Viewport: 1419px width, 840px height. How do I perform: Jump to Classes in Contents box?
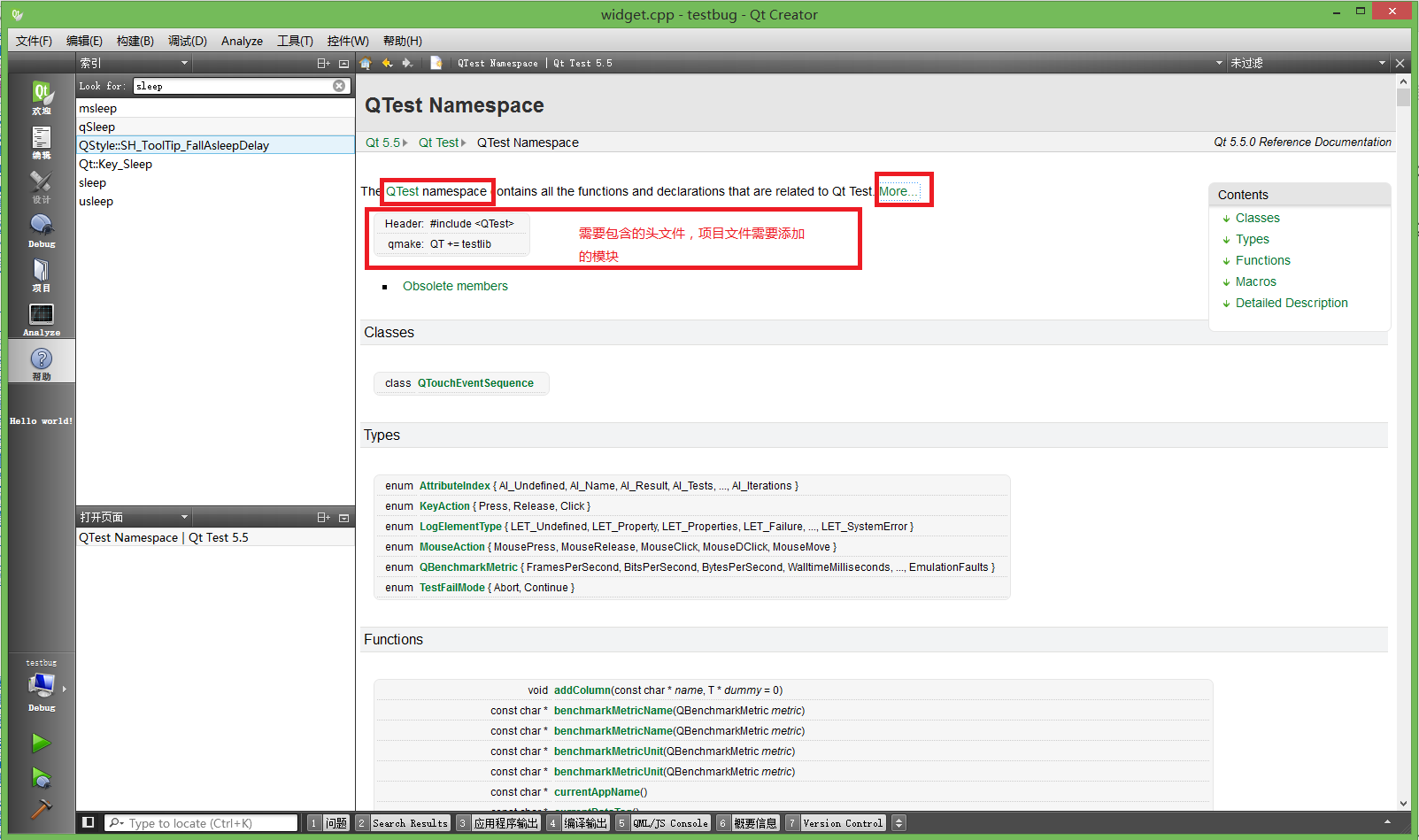(1257, 218)
